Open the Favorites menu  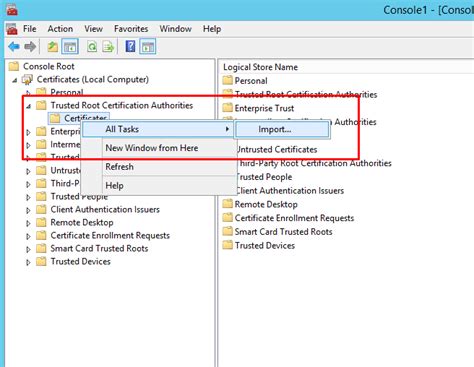pos(131,29)
